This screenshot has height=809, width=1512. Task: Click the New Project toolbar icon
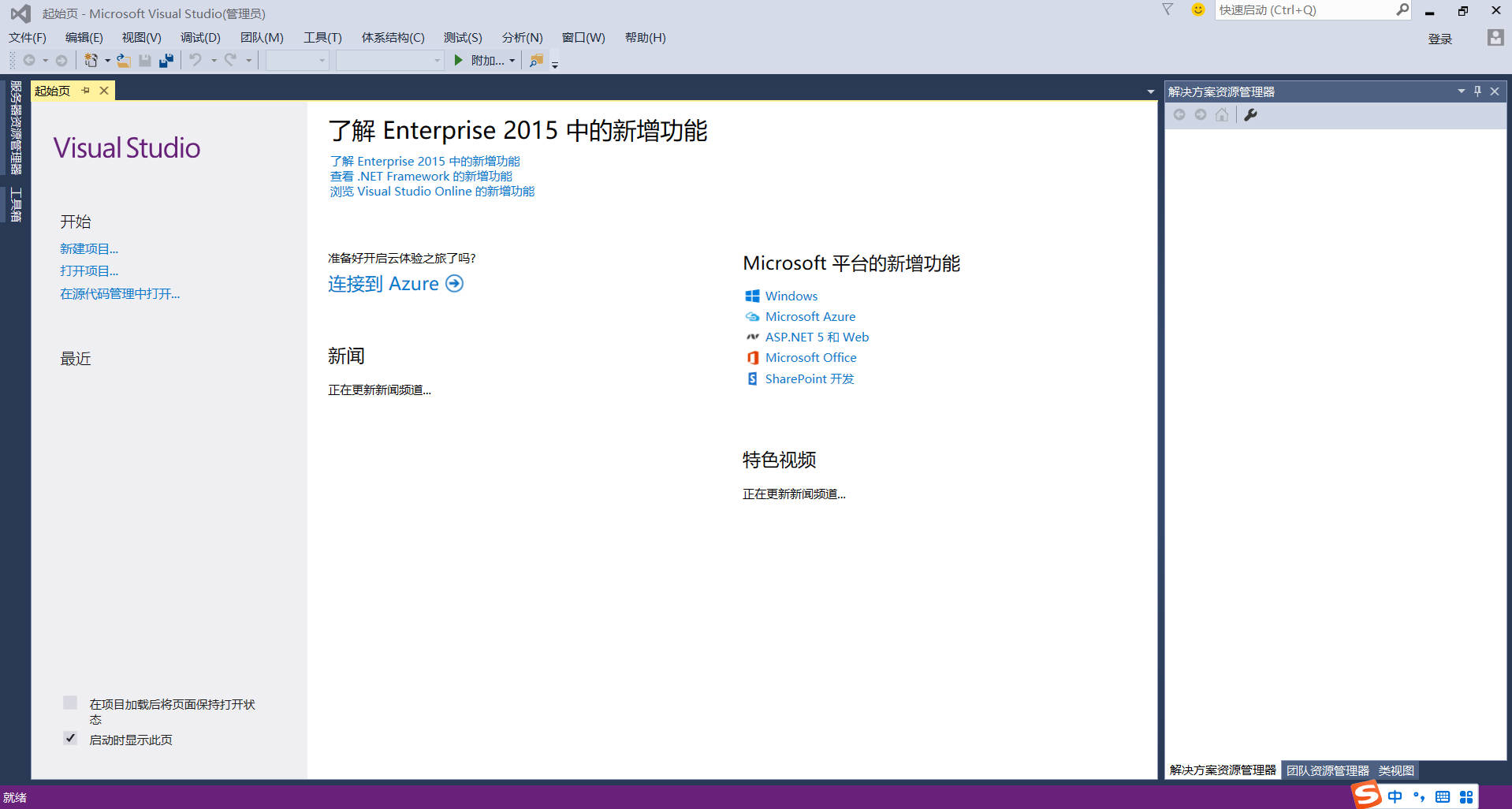[x=91, y=60]
